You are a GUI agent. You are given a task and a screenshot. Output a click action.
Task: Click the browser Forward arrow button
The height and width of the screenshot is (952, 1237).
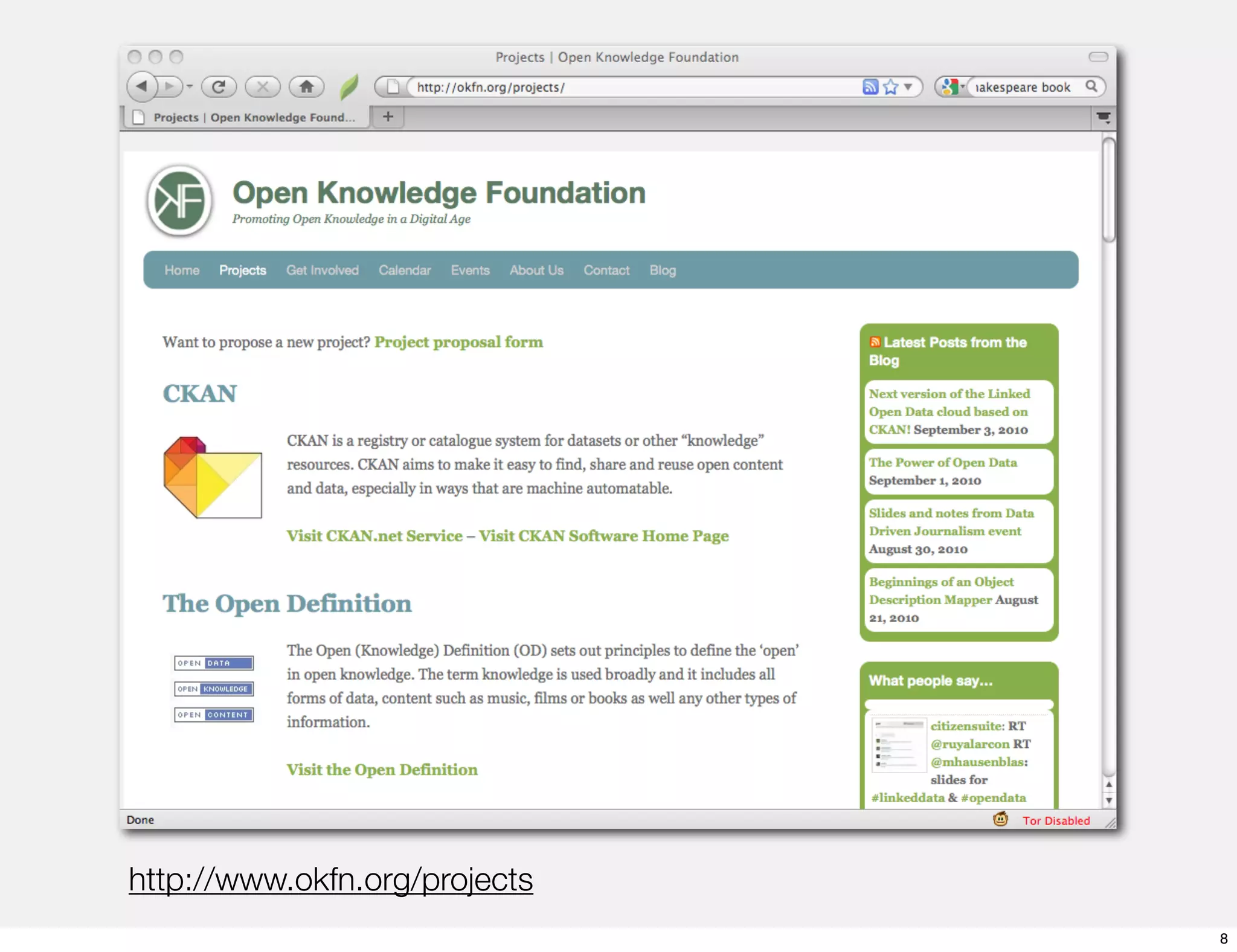tap(170, 86)
